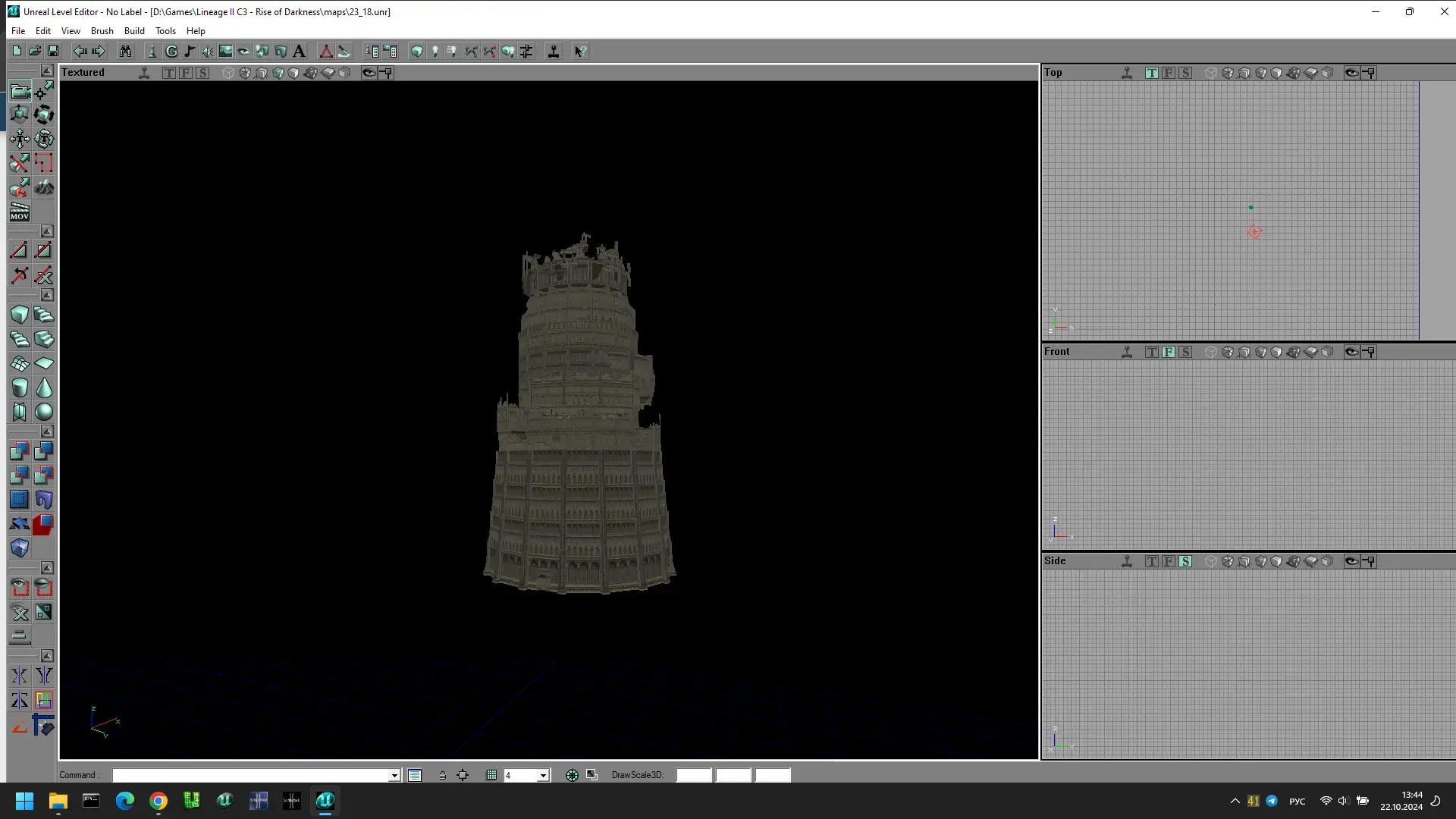Choose the Cylinder brush builder
The width and height of the screenshot is (1456, 819).
pyautogui.click(x=20, y=388)
